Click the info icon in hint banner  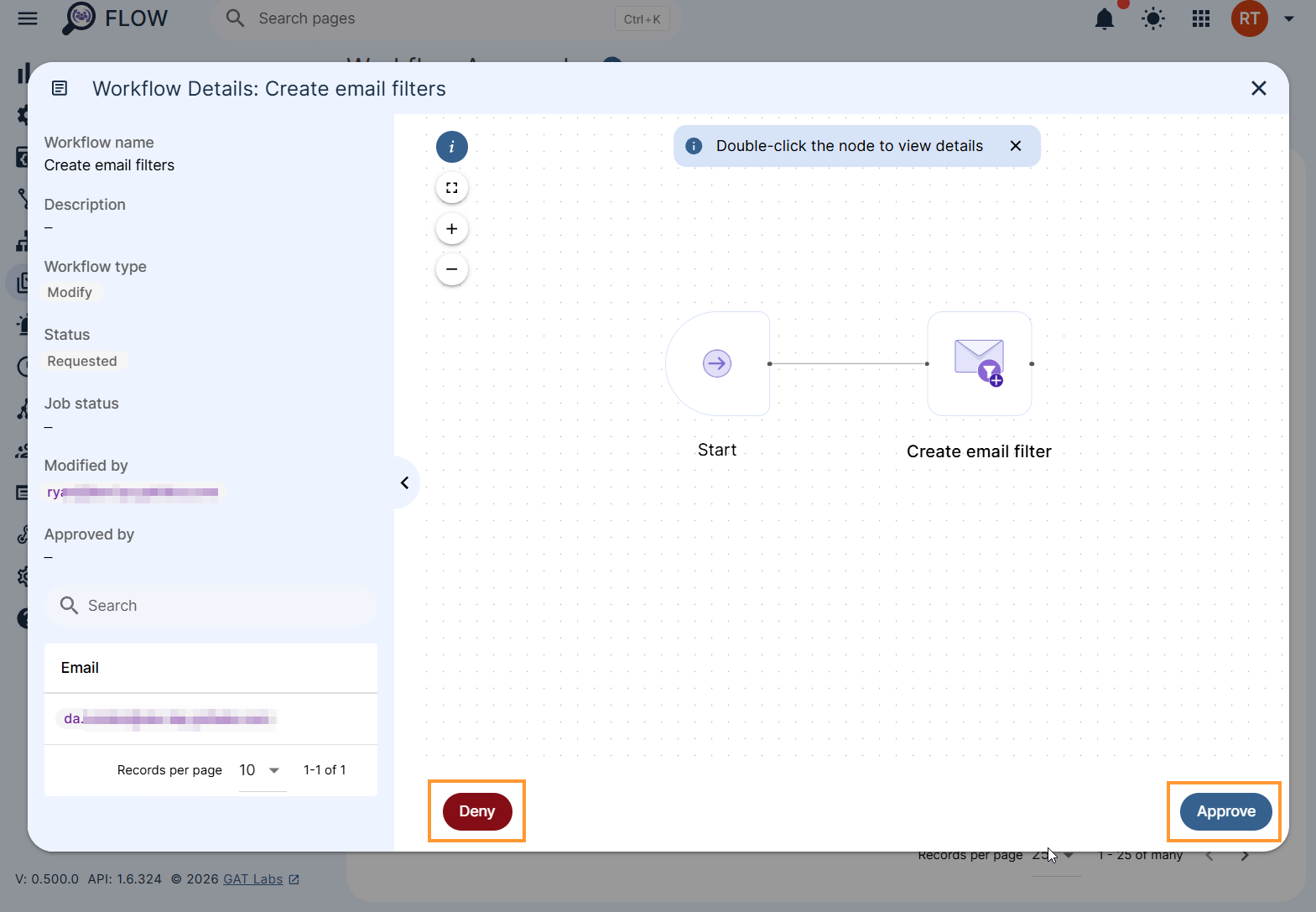[694, 146]
